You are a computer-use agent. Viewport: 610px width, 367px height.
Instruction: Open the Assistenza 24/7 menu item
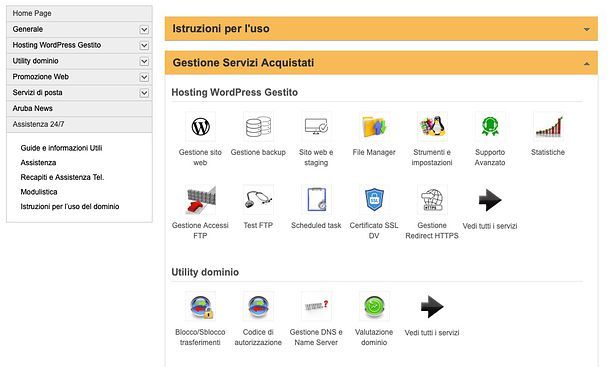click(79, 125)
